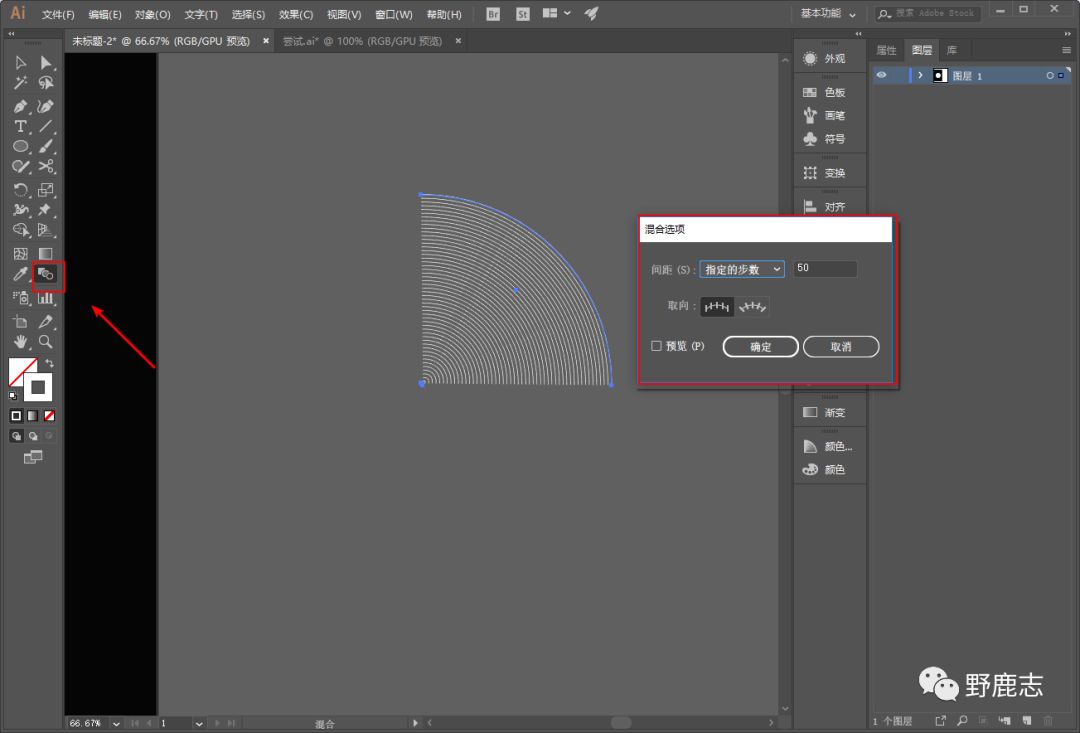Image resolution: width=1080 pixels, height=733 pixels.
Task: Click the Fill color swatch
Action: point(22,371)
